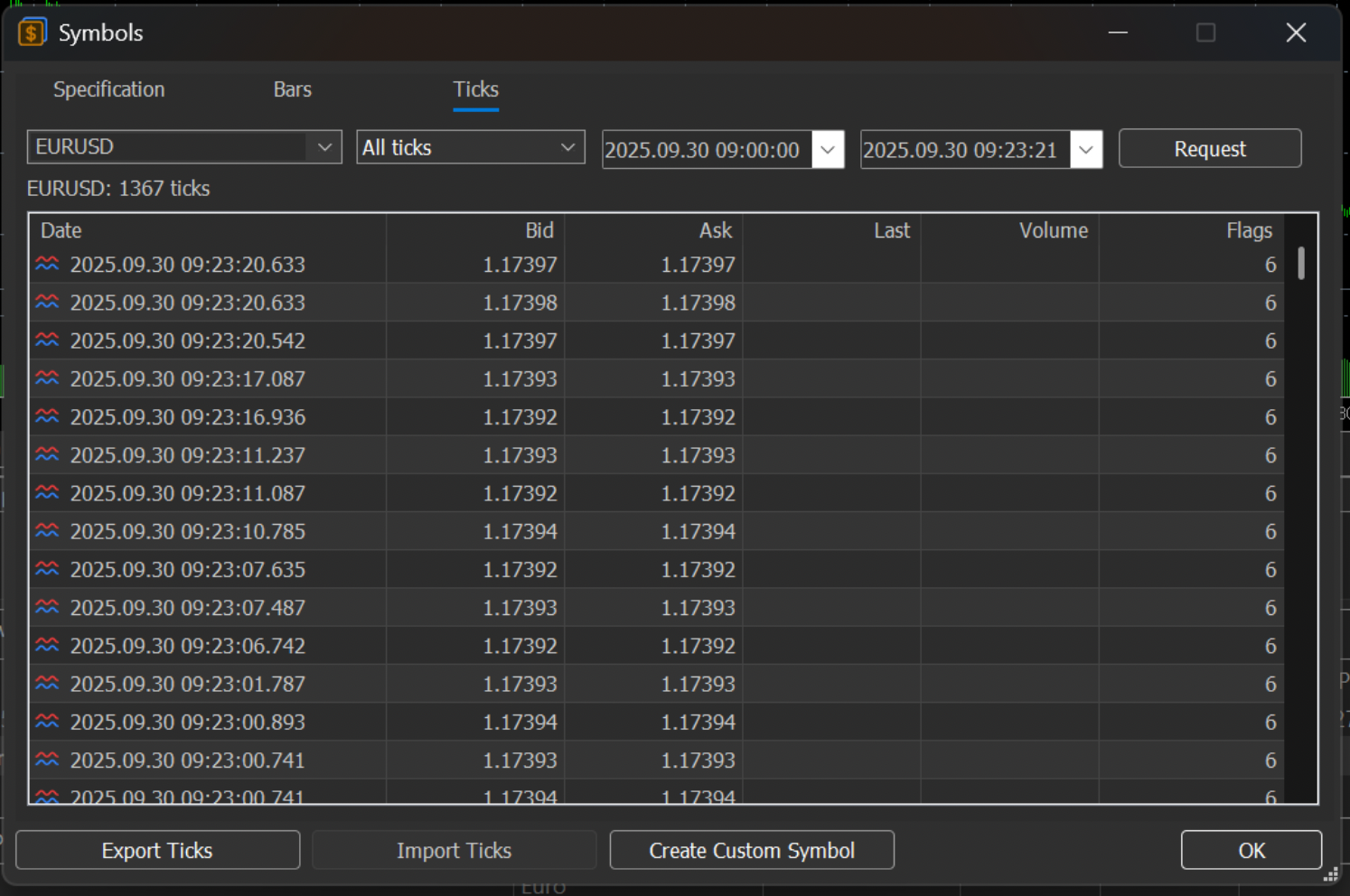Click the tick icon of the 09:23:11.087 row
This screenshot has height=896, width=1350.
pos(47,493)
